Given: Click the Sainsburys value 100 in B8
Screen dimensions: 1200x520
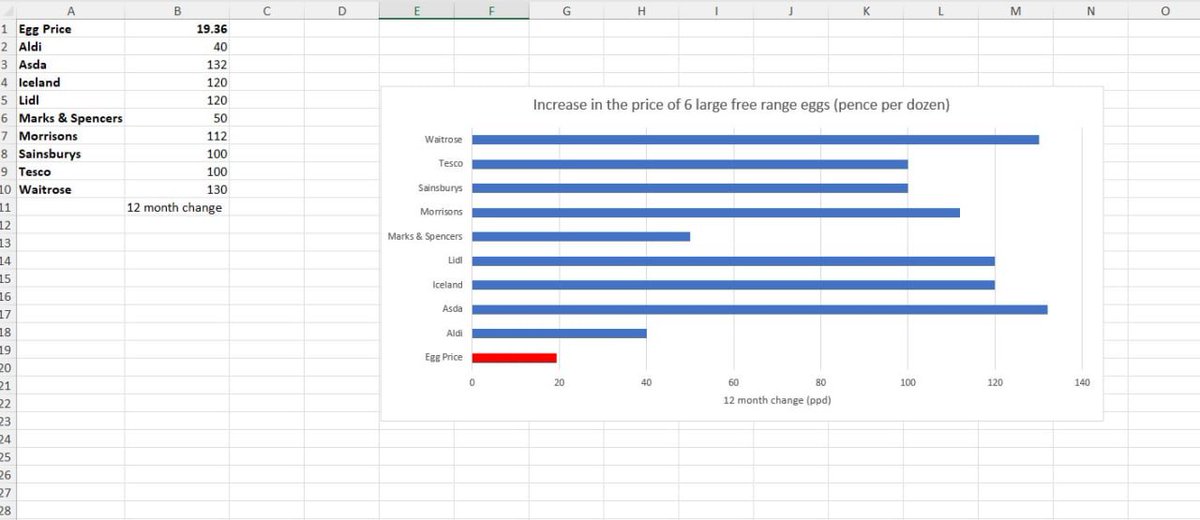Looking at the screenshot, I should 177,154.
